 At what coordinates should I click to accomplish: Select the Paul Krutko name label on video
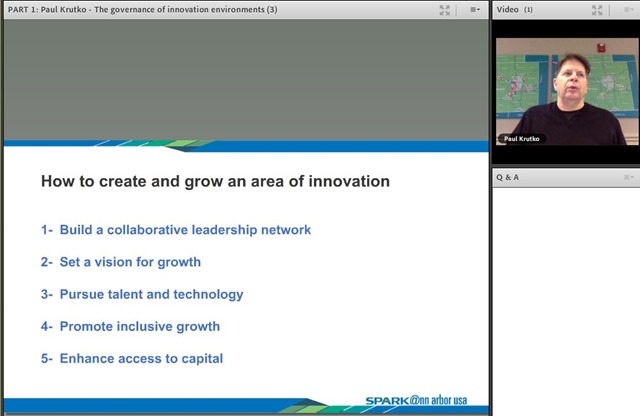[x=521, y=139]
